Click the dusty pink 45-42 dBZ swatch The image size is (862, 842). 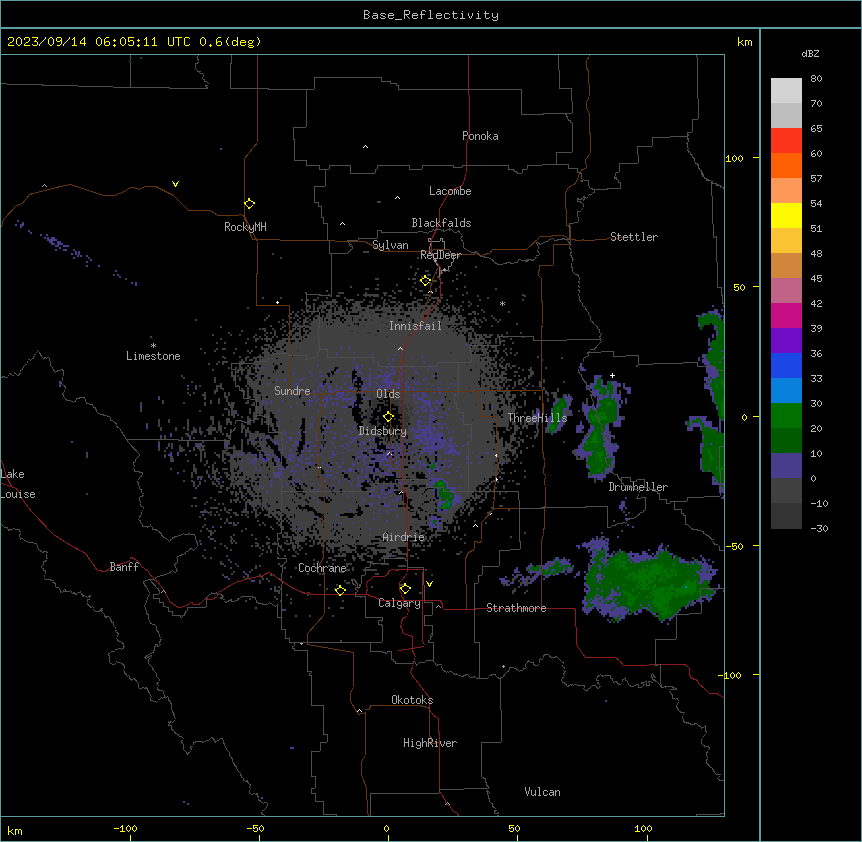coord(786,291)
